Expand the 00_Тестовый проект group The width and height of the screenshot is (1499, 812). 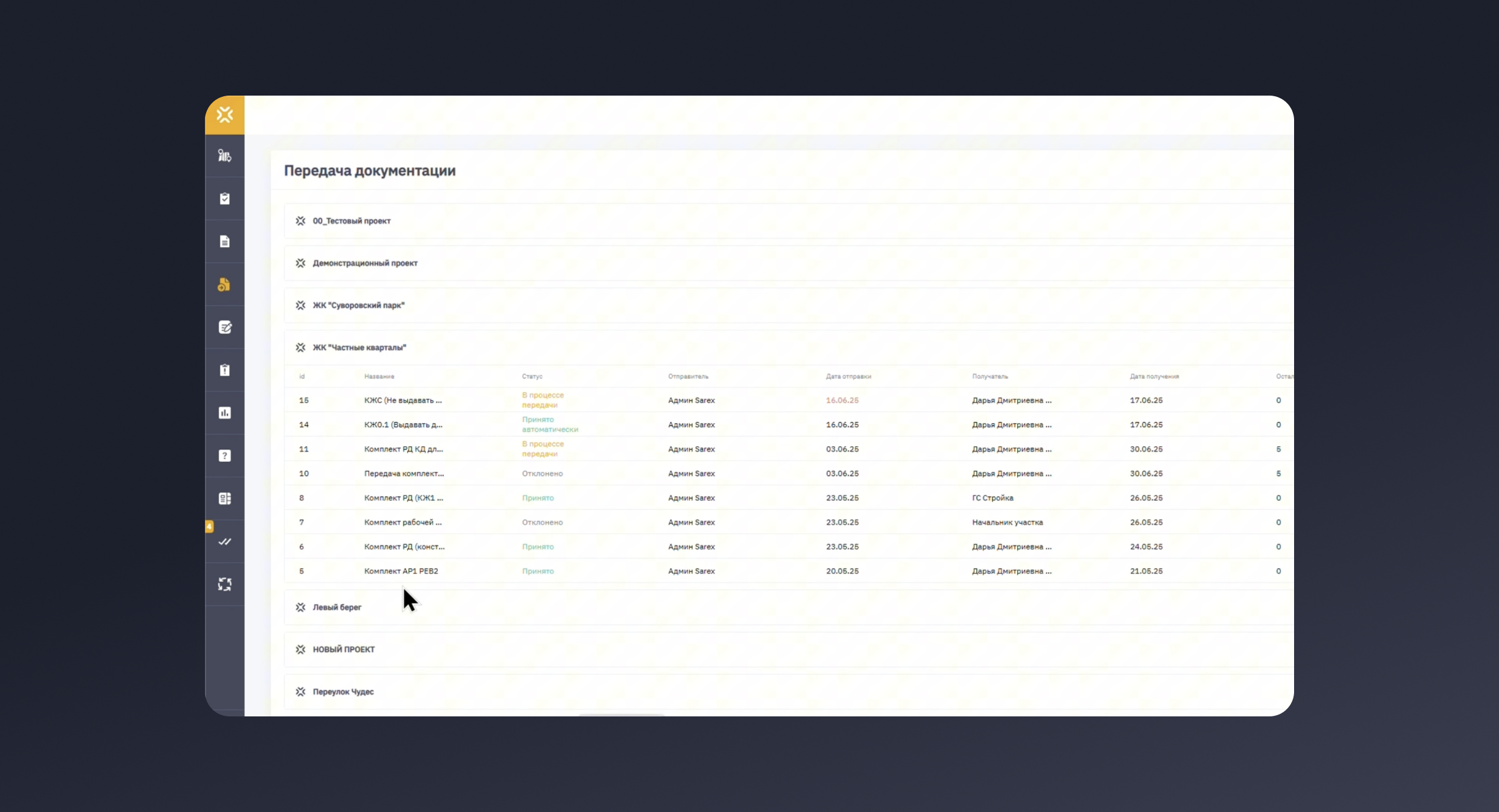pos(351,221)
